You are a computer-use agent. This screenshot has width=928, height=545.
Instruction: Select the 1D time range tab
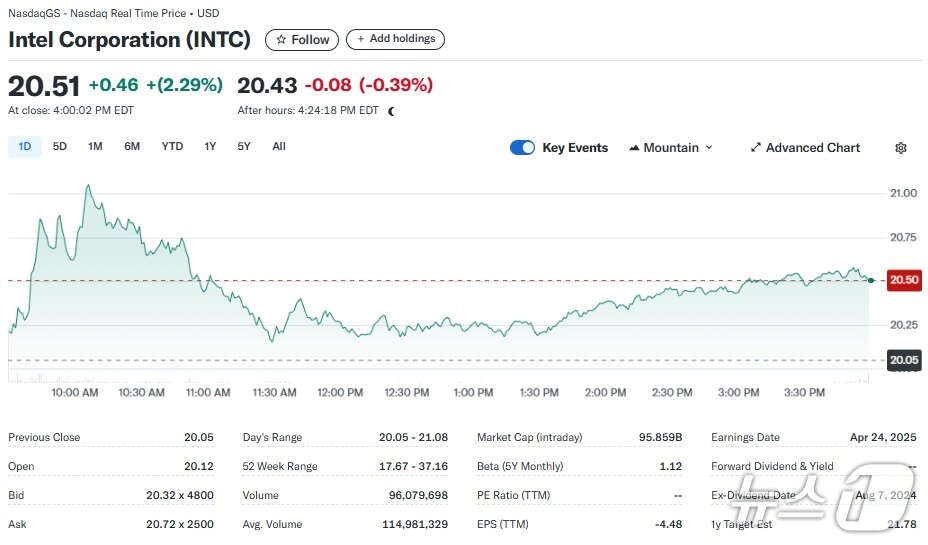[25, 147]
